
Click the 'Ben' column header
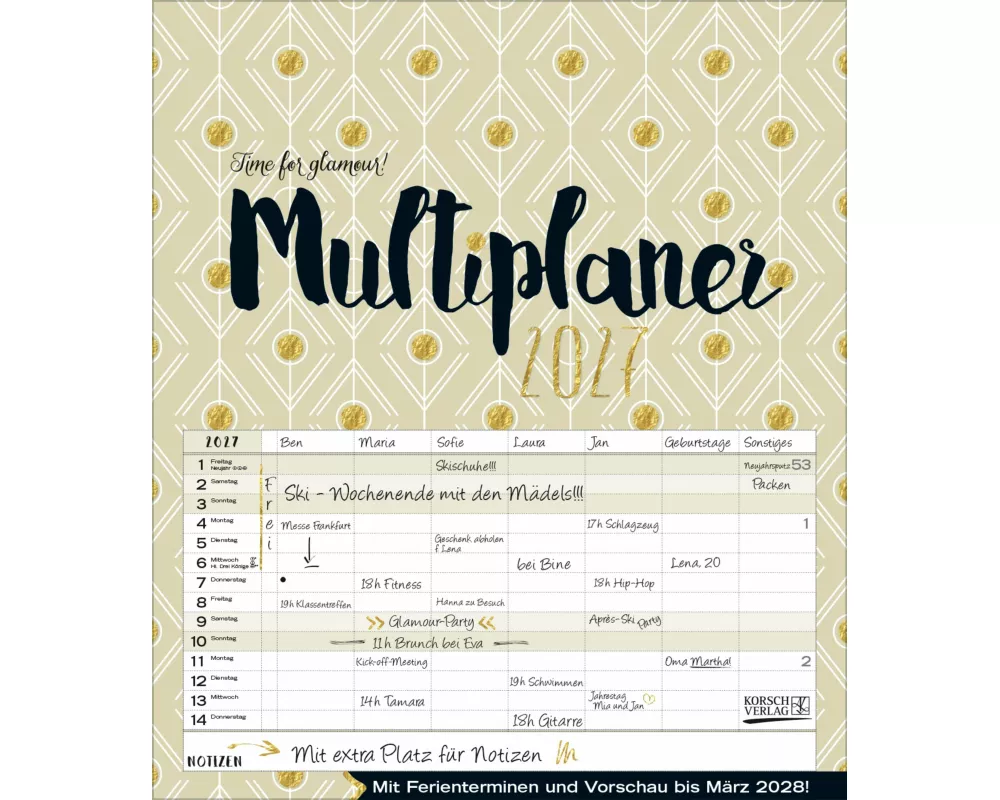tap(291, 442)
